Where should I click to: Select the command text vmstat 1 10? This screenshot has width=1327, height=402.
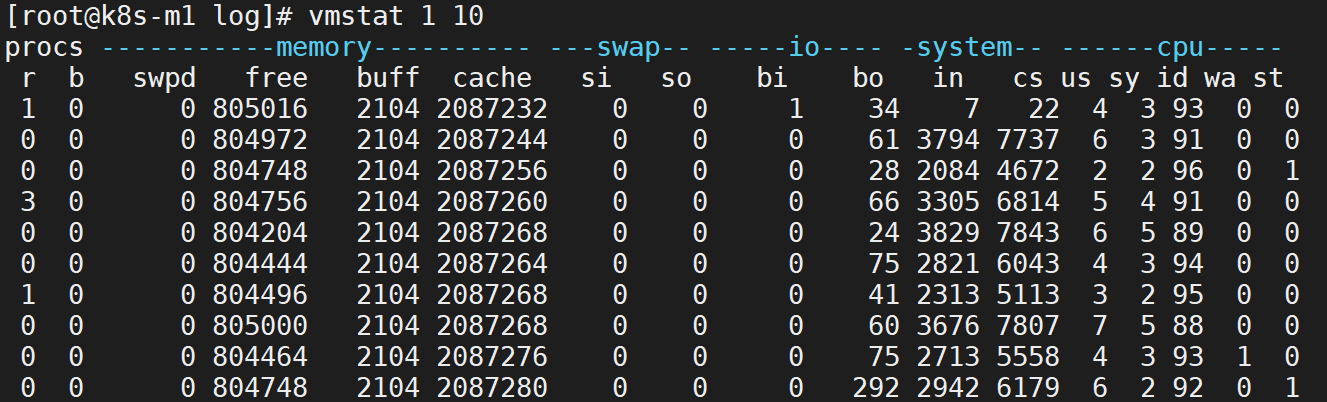(x=397, y=17)
